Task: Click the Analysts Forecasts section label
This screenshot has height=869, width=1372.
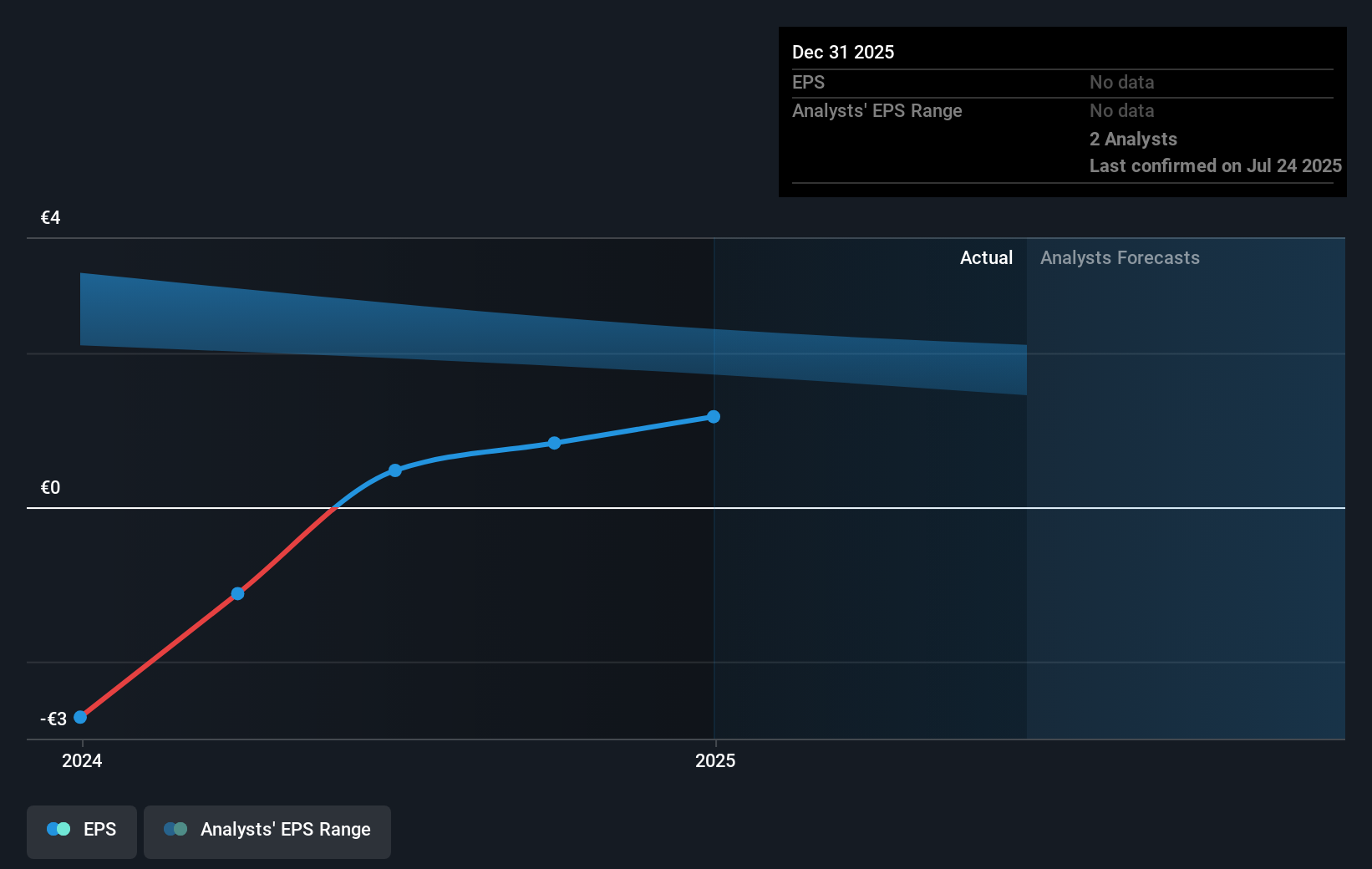Action: 1120,257
